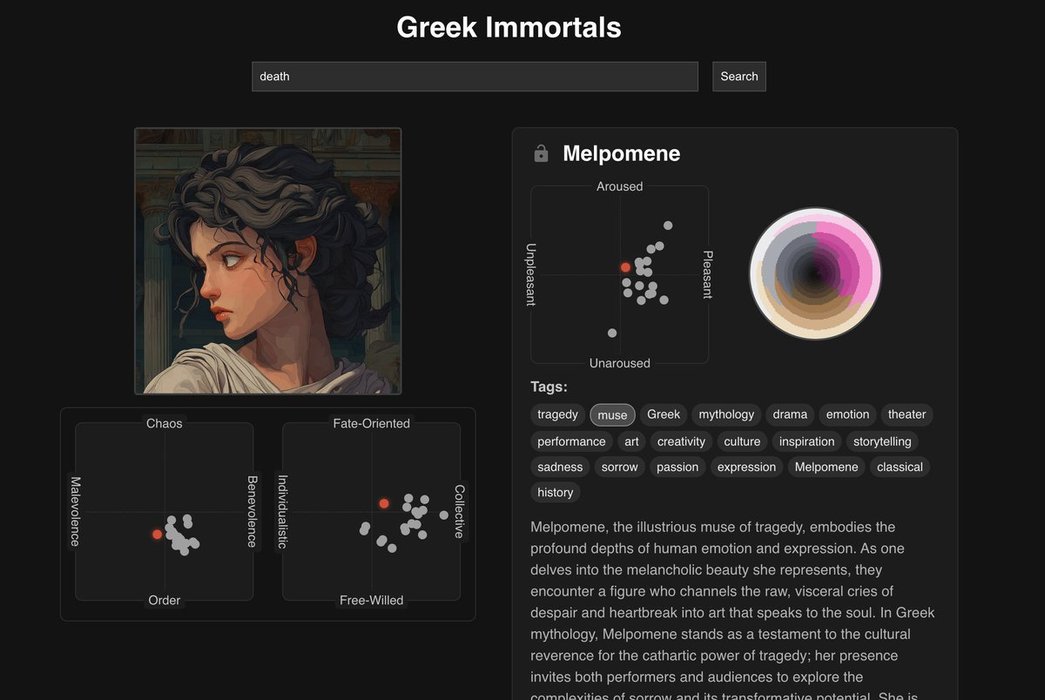Image resolution: width=1045 pixels, height=700 pixels.
Task: Click the "sorrow" tag
Action: pos(619,467)
